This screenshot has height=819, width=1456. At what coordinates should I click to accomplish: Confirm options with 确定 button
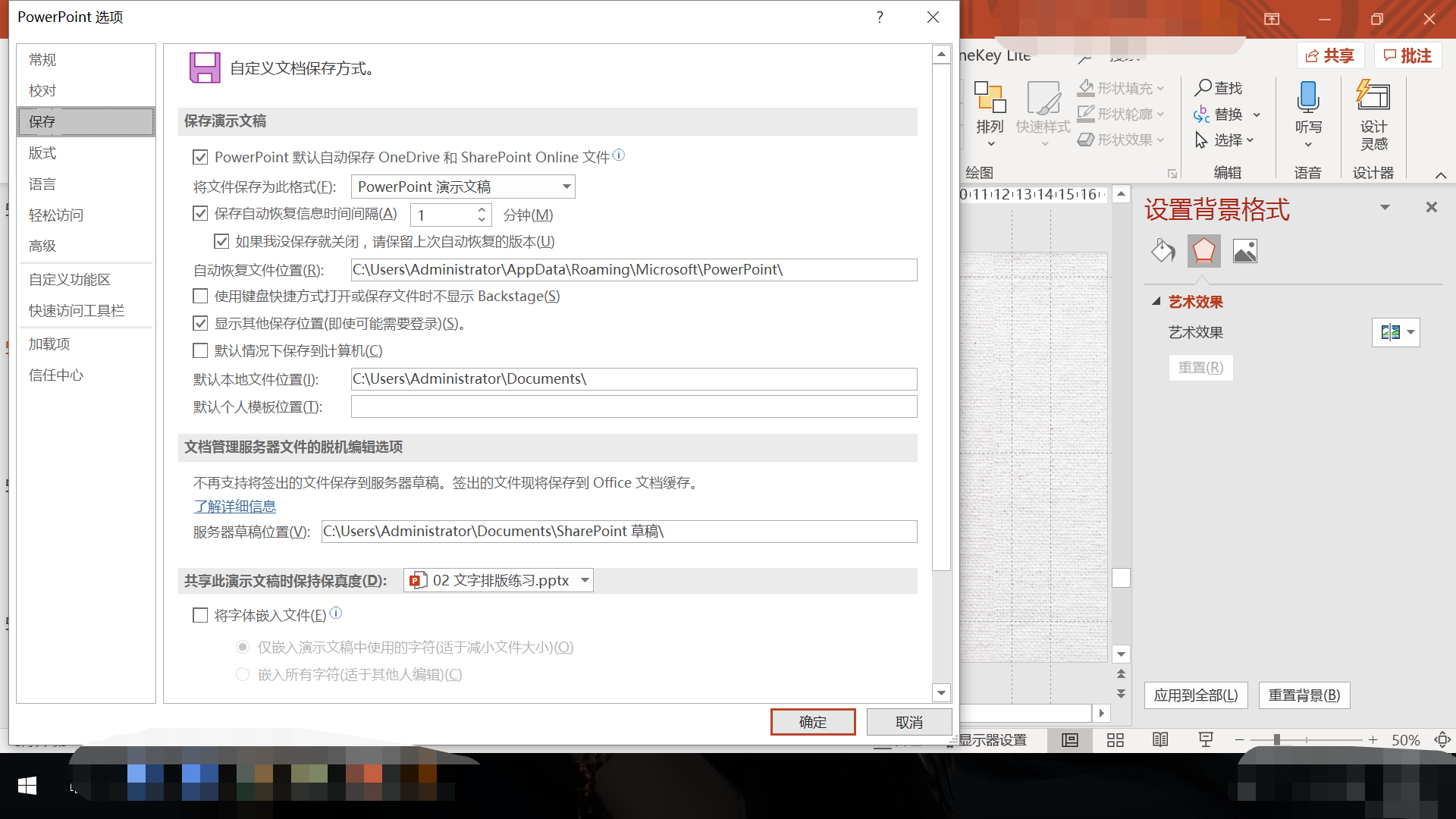tap(813, 722)
